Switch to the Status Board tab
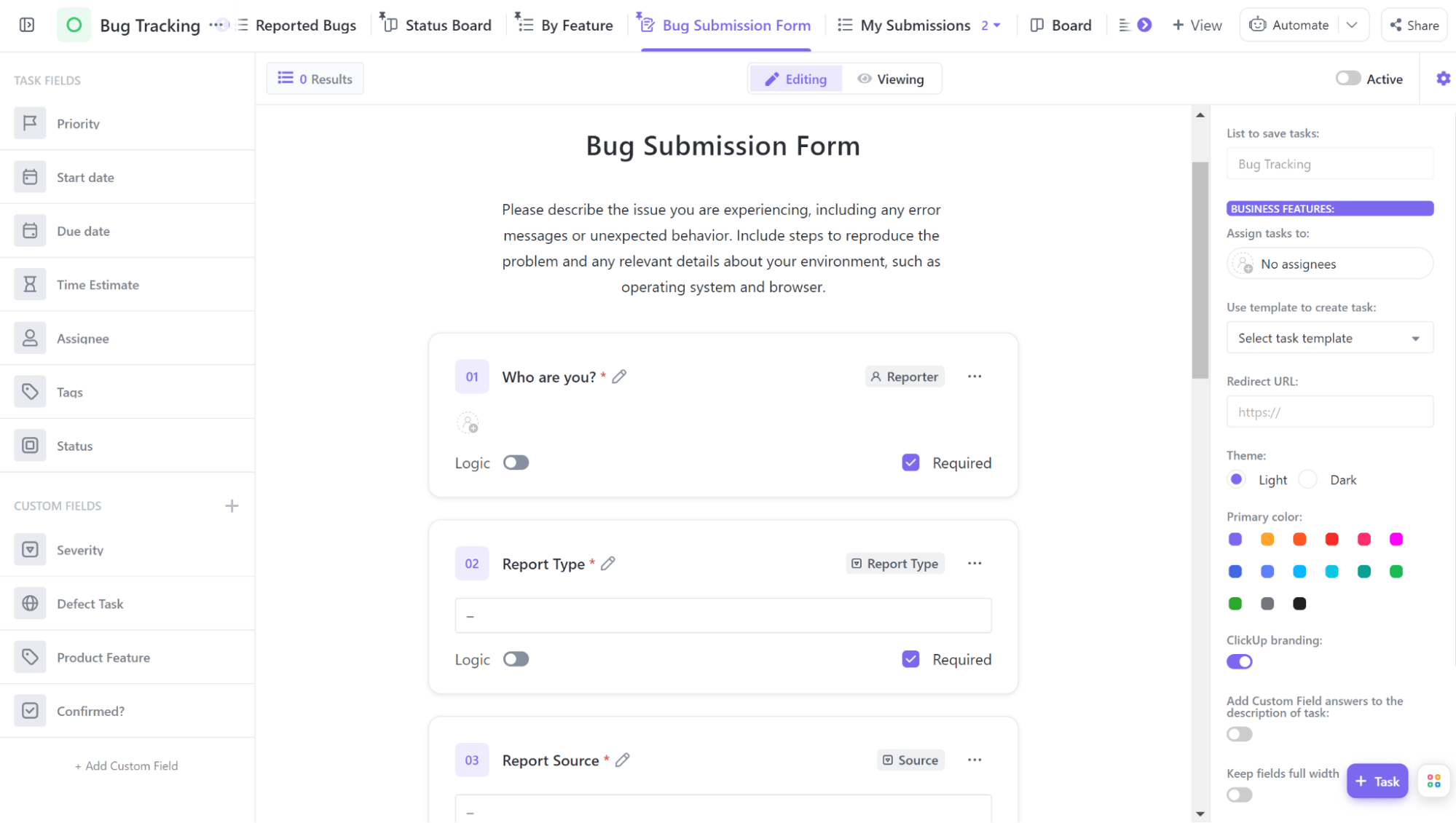 tap(437, 25)
